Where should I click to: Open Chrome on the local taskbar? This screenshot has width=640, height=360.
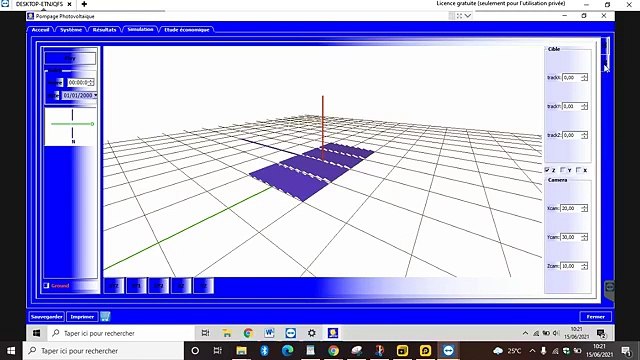point(333,351)
